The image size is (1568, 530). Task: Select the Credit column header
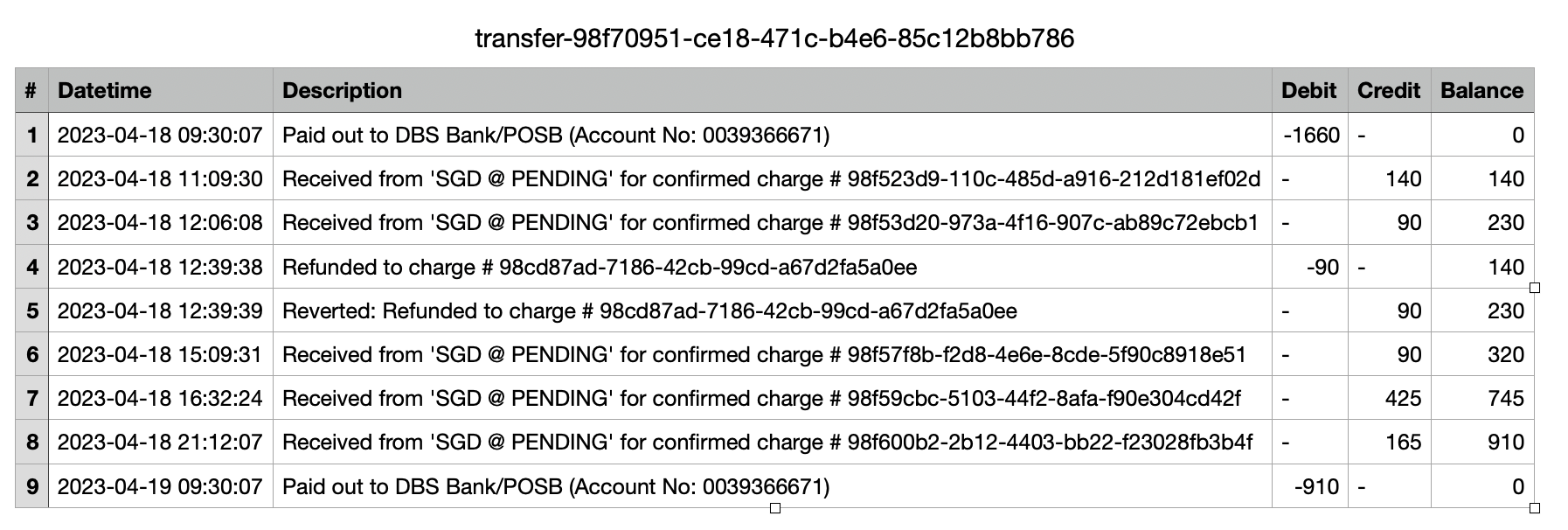tap(1389, 90)
